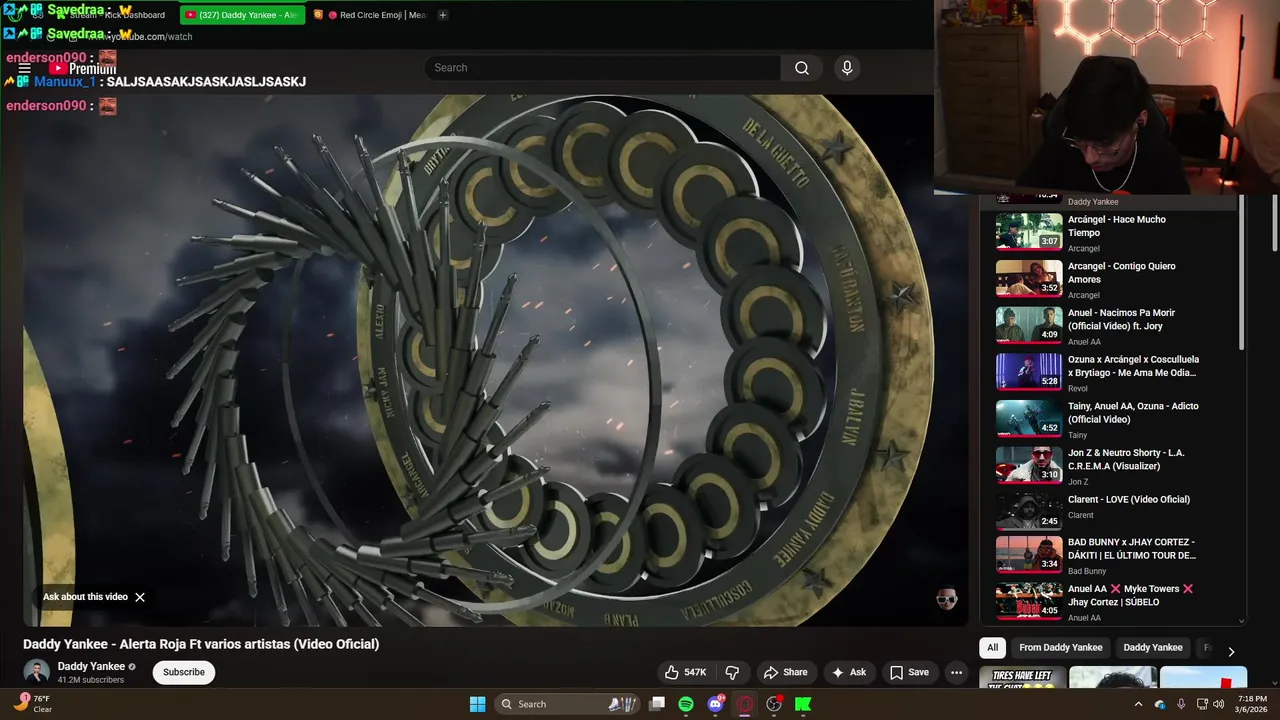1280x720 pixels.
Task: Open 'Me Ama Me Odia' video link
Action: point(1133,366)
